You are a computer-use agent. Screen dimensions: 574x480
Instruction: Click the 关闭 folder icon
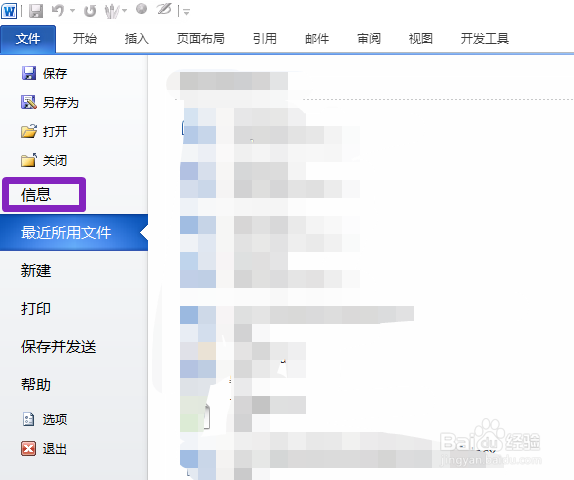click(x=29, y=160)
